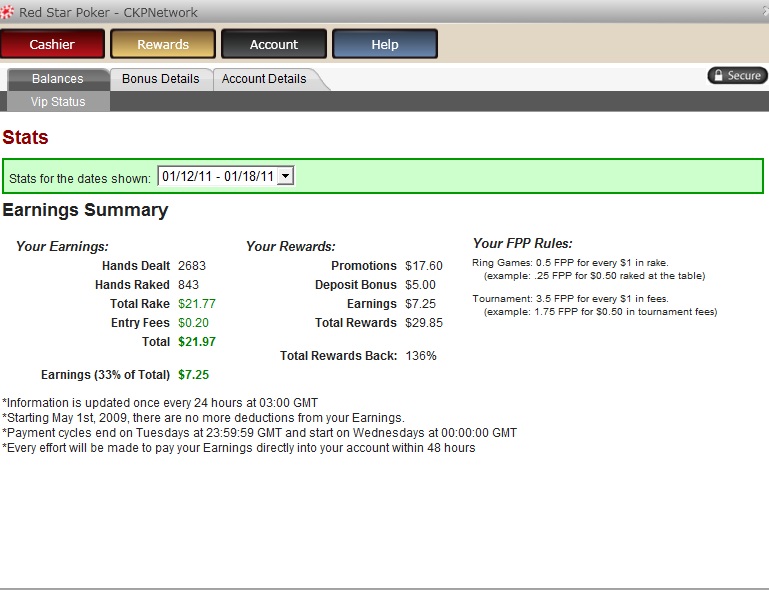769x590 pixels.
Task: Click the window title Red Star Poker - CKPNetwork
Action: click(108, 12)
